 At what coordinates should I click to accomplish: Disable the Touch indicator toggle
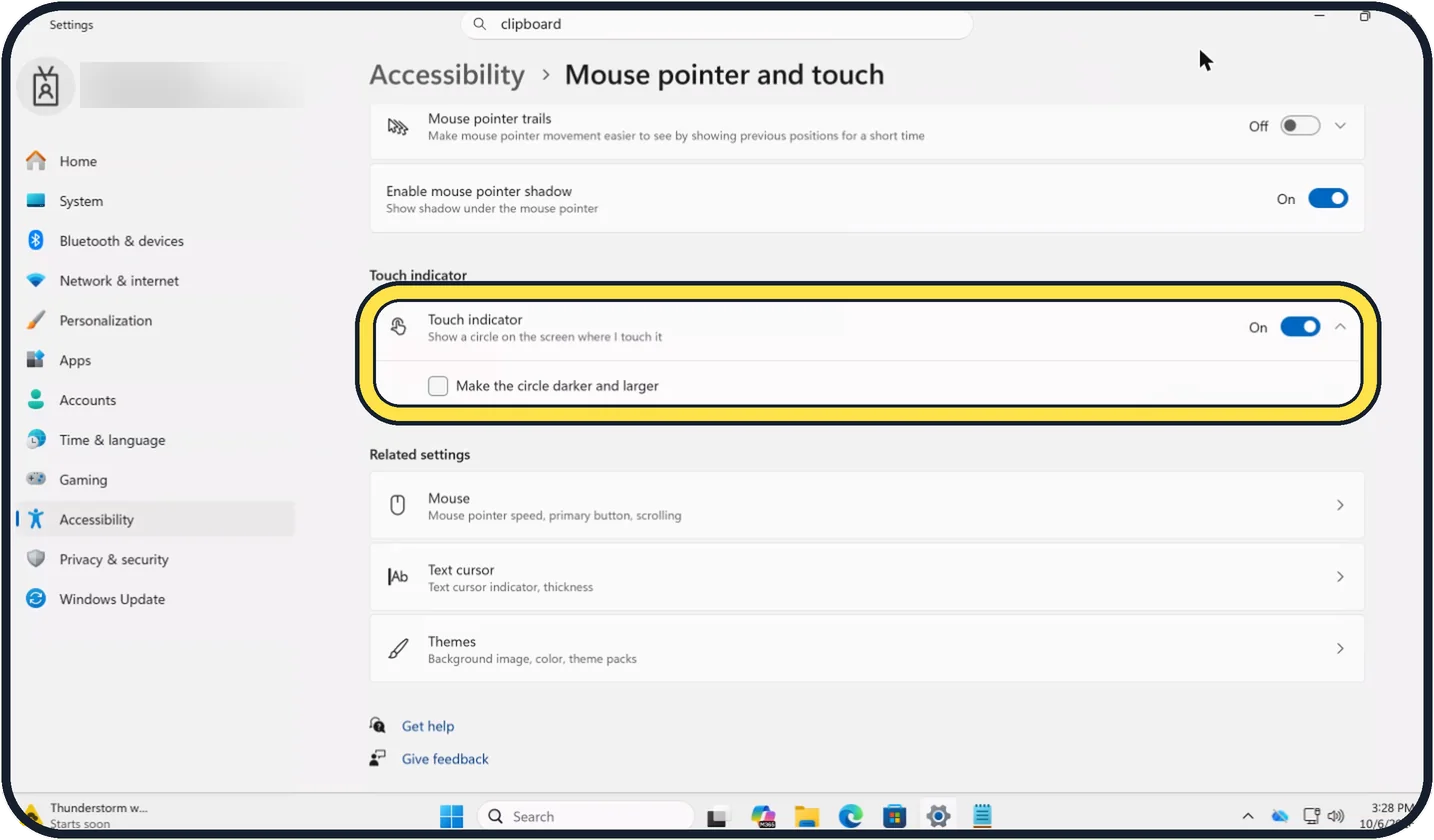click(1300, 327)
